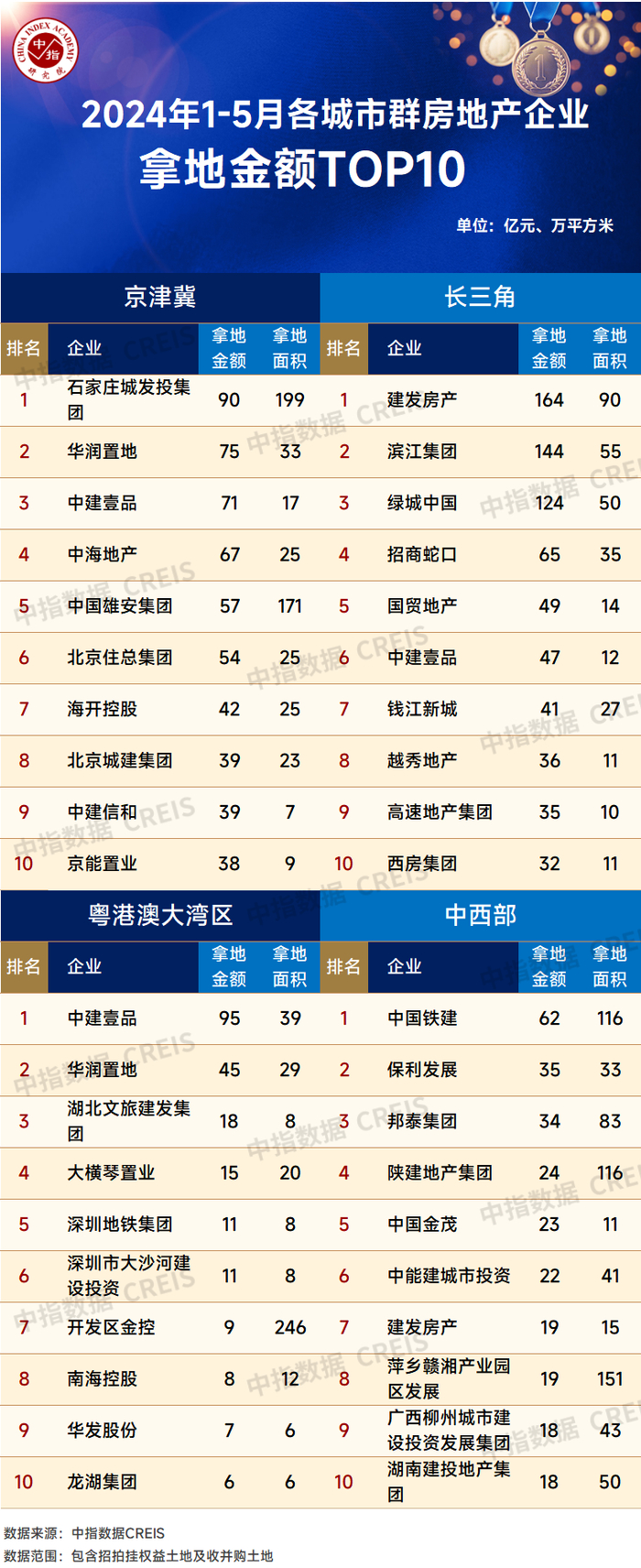The width and height of the screenshot is (641, 1568).
Task: Select the 京津冀 region header
Action: click(x=160, y=297)
